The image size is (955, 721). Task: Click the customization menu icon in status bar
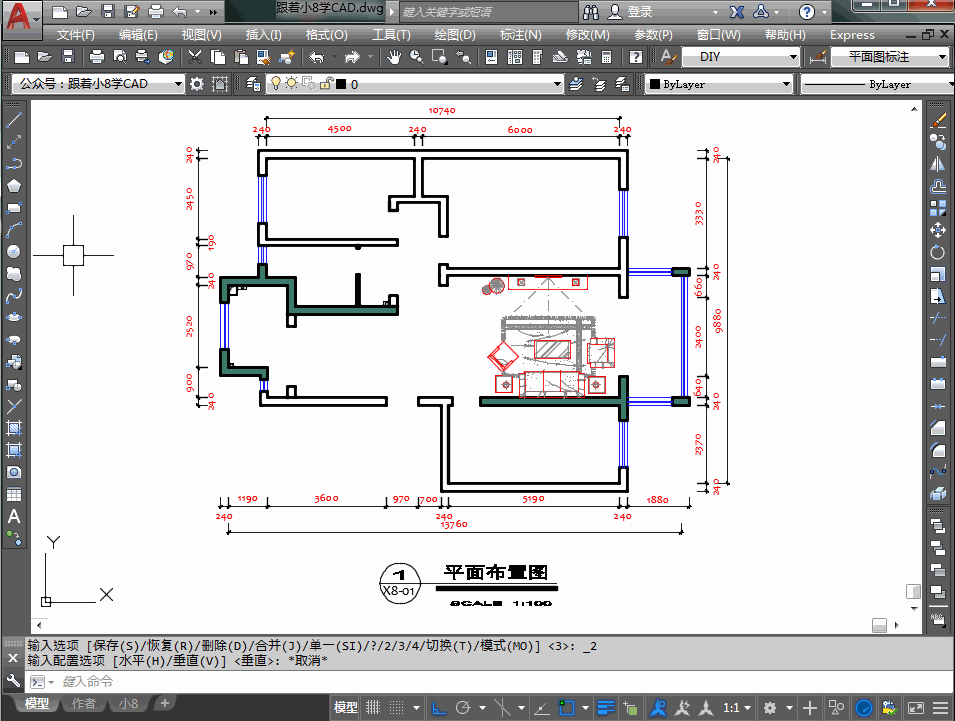click(940, 708)
